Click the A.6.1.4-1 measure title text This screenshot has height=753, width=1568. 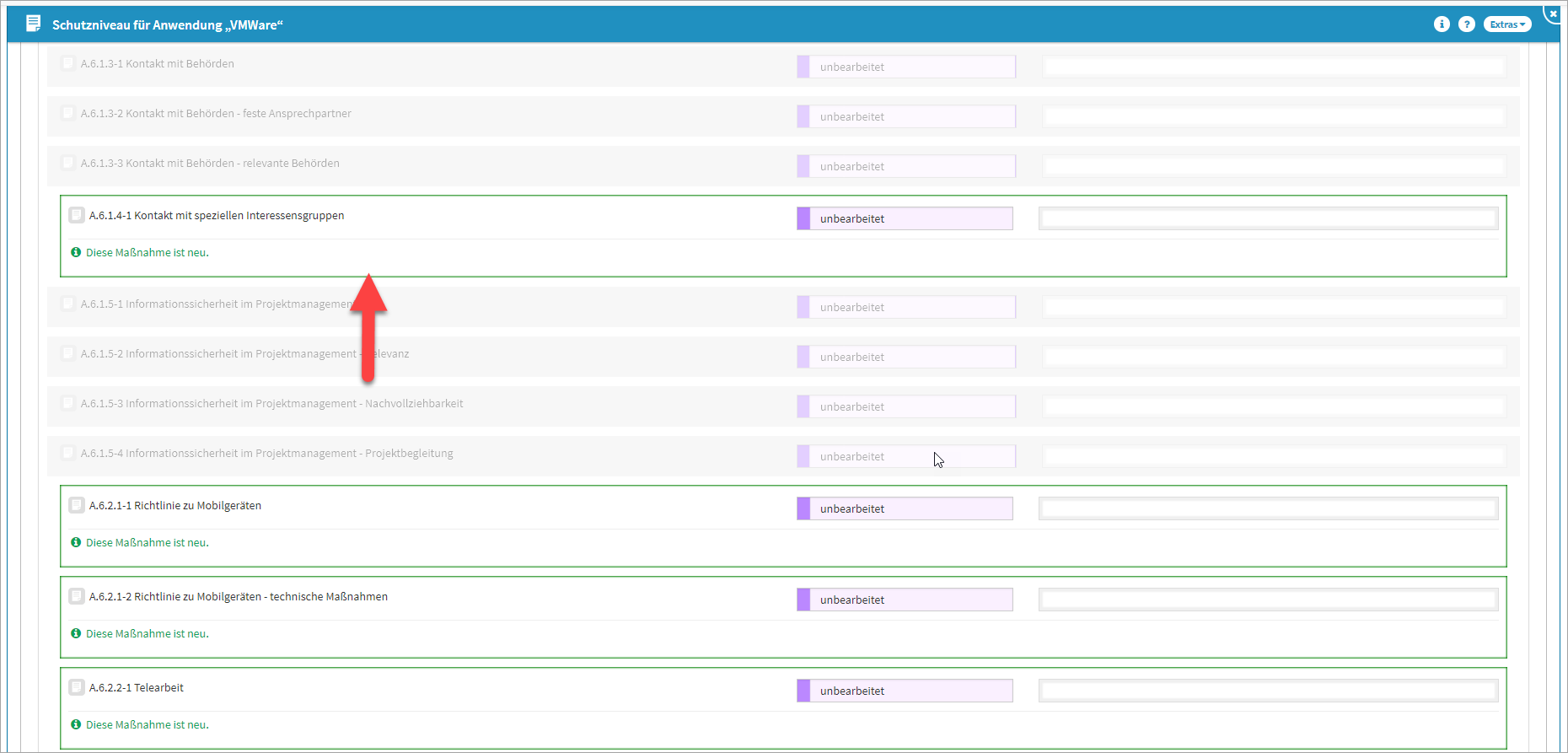[x=217, y=215]
